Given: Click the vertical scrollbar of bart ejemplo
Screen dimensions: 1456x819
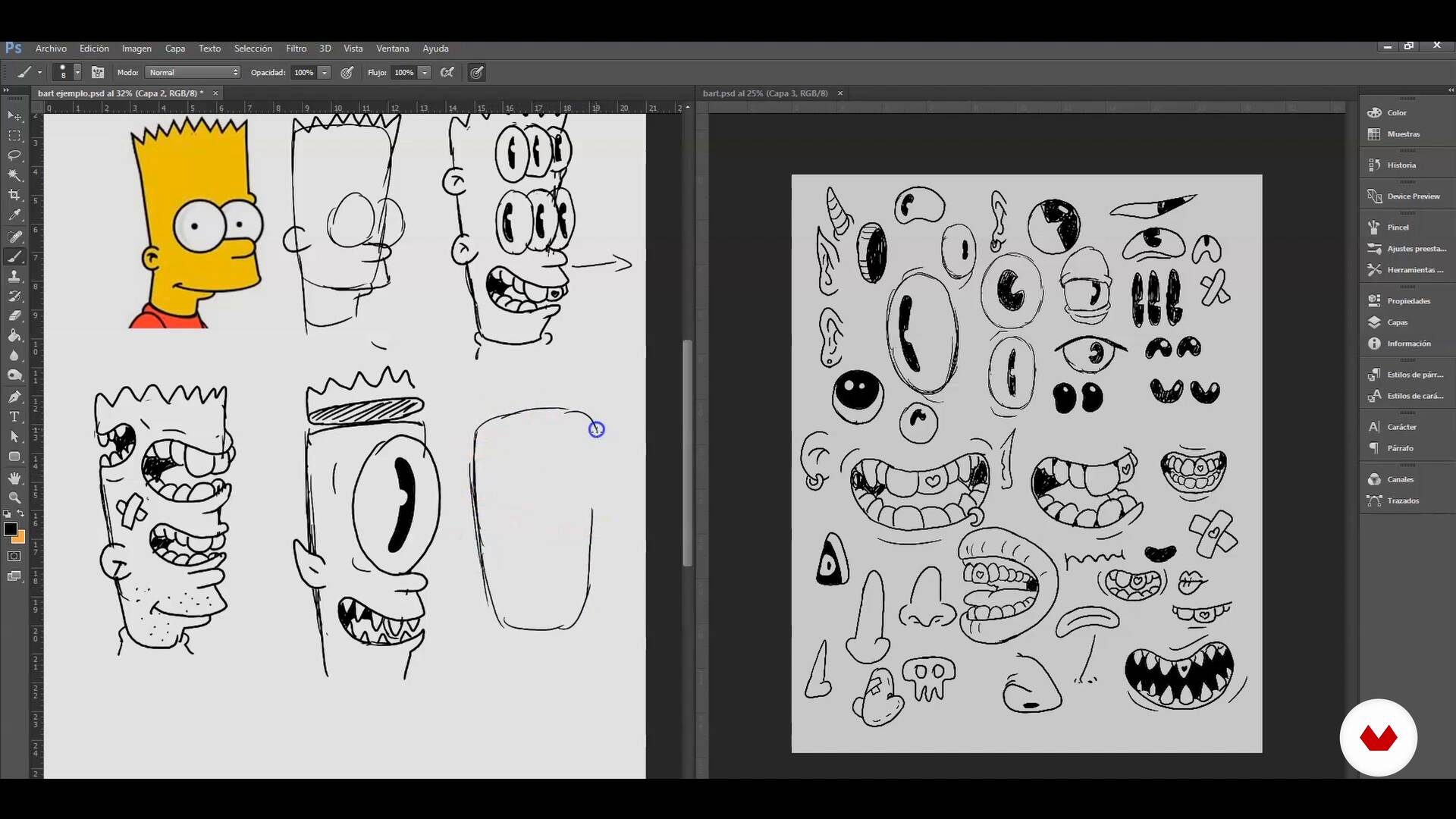Looking at the screenshot, I should (x=687, y=453).
